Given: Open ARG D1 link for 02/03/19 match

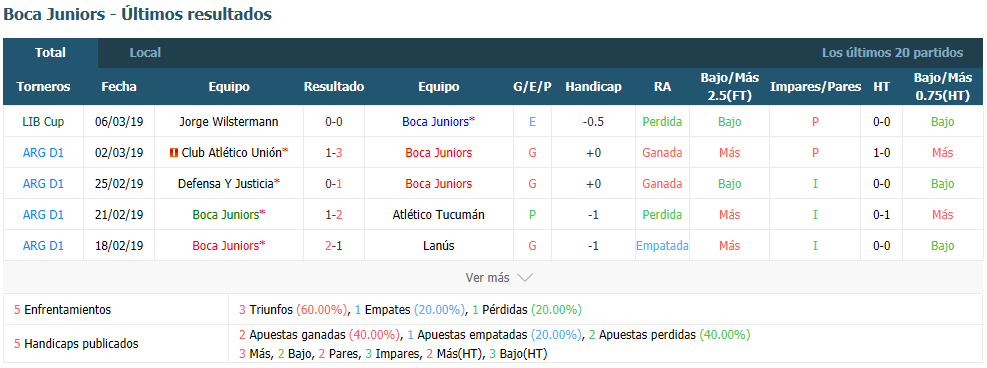Looking at the screenshot, I should (x=43, y=153).
